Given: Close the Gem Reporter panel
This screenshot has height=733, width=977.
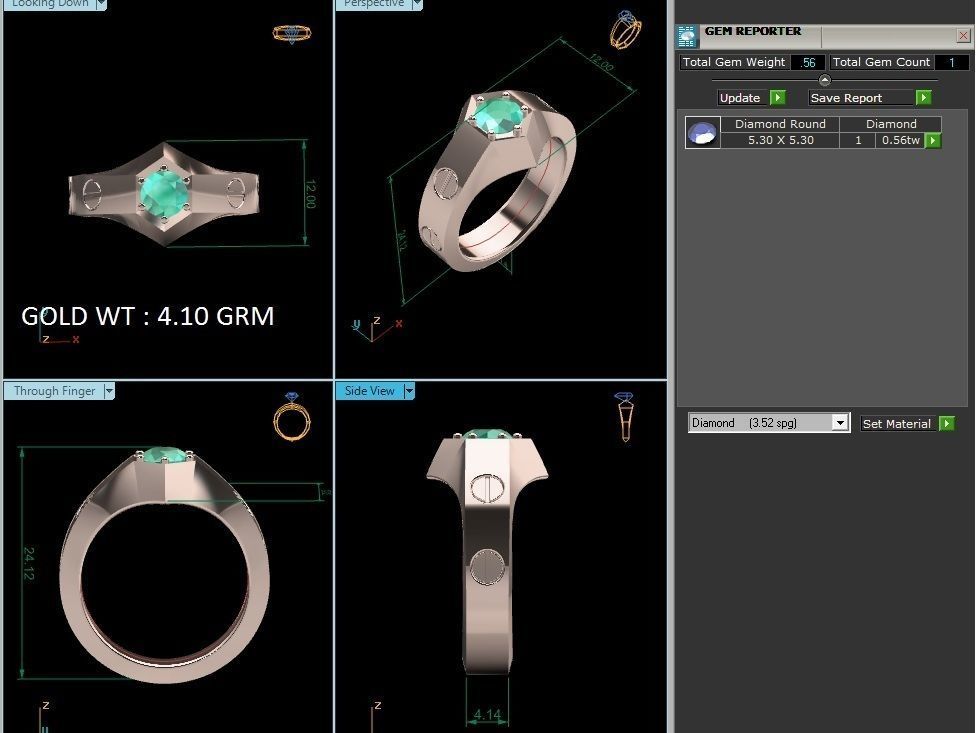Looking at the screenshot, I should coord(963,36).
